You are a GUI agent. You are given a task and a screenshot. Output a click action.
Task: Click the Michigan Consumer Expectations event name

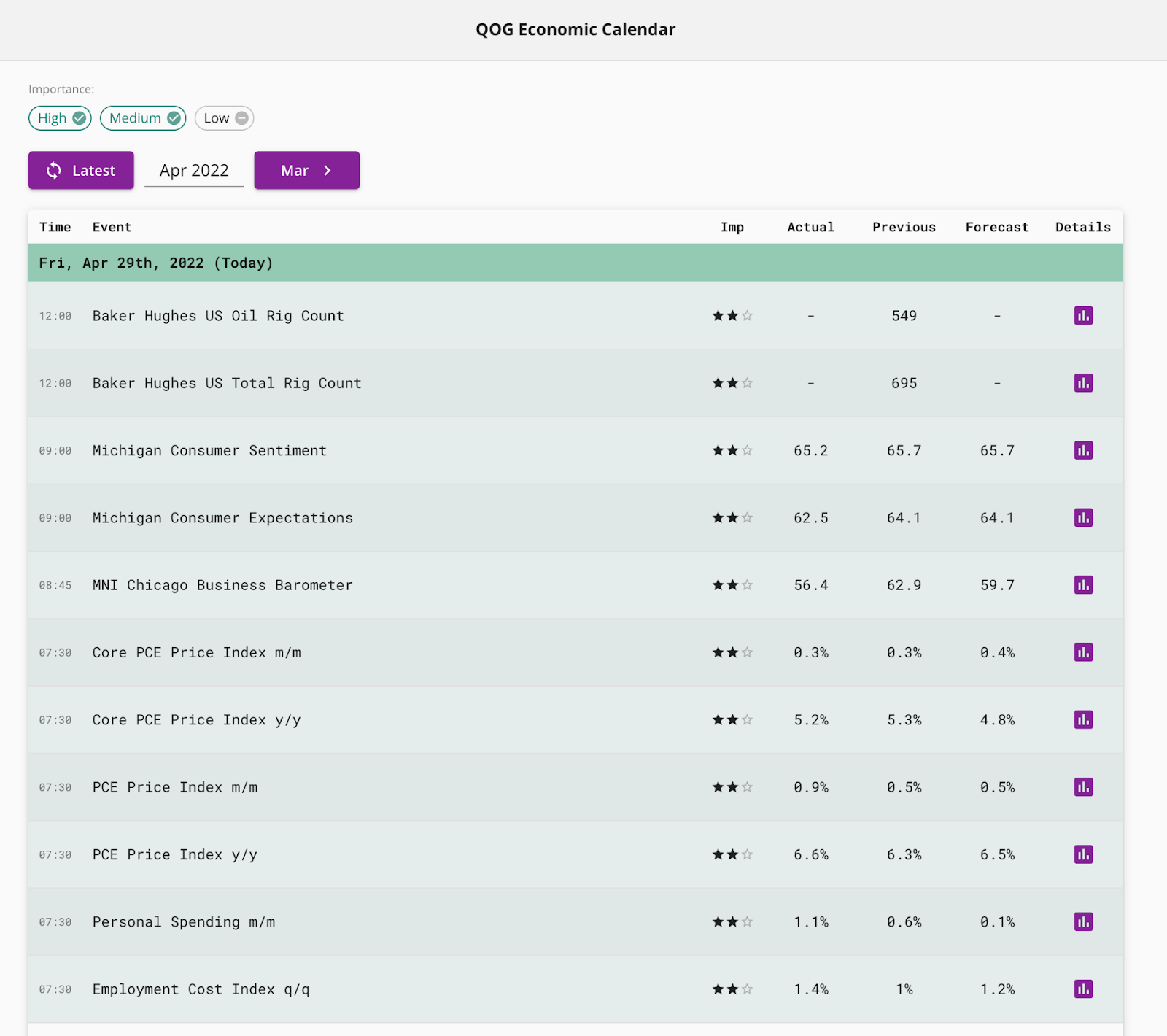(222, 518)
